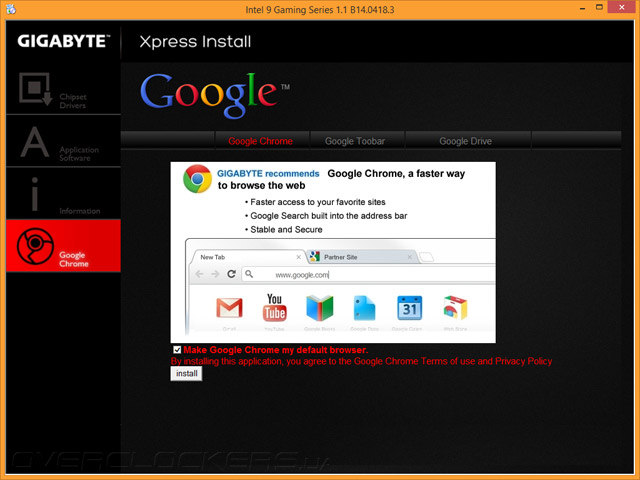Screen dimensions: 640x480
Task: Select the New Tab tab in the preview
Action: pyautogui.click(x=248, y=257)
